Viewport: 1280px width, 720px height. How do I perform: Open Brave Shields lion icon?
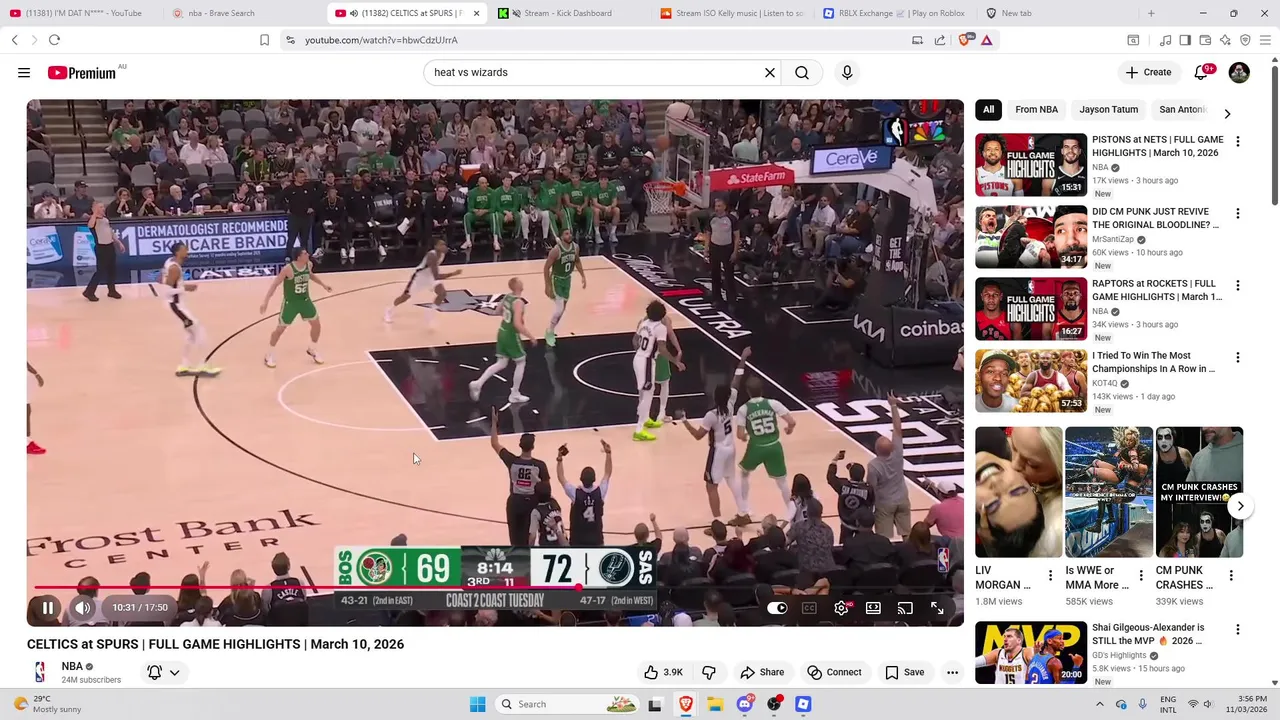pos(964,40)
